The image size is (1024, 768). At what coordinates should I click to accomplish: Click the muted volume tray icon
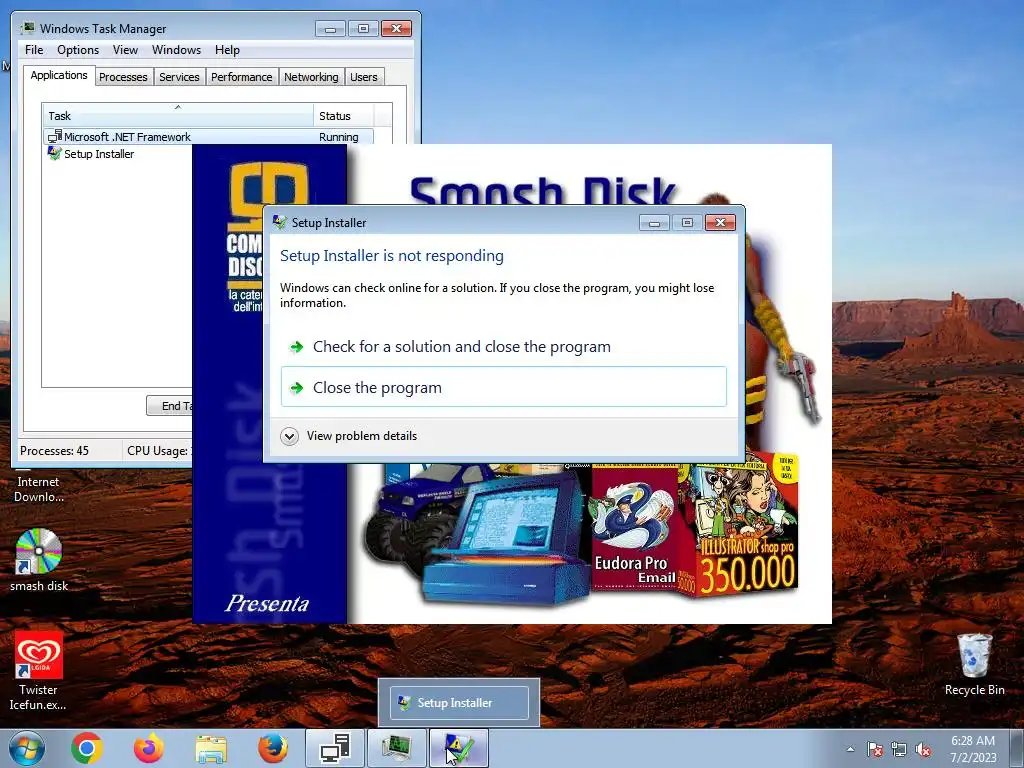[x=923, y=749]
